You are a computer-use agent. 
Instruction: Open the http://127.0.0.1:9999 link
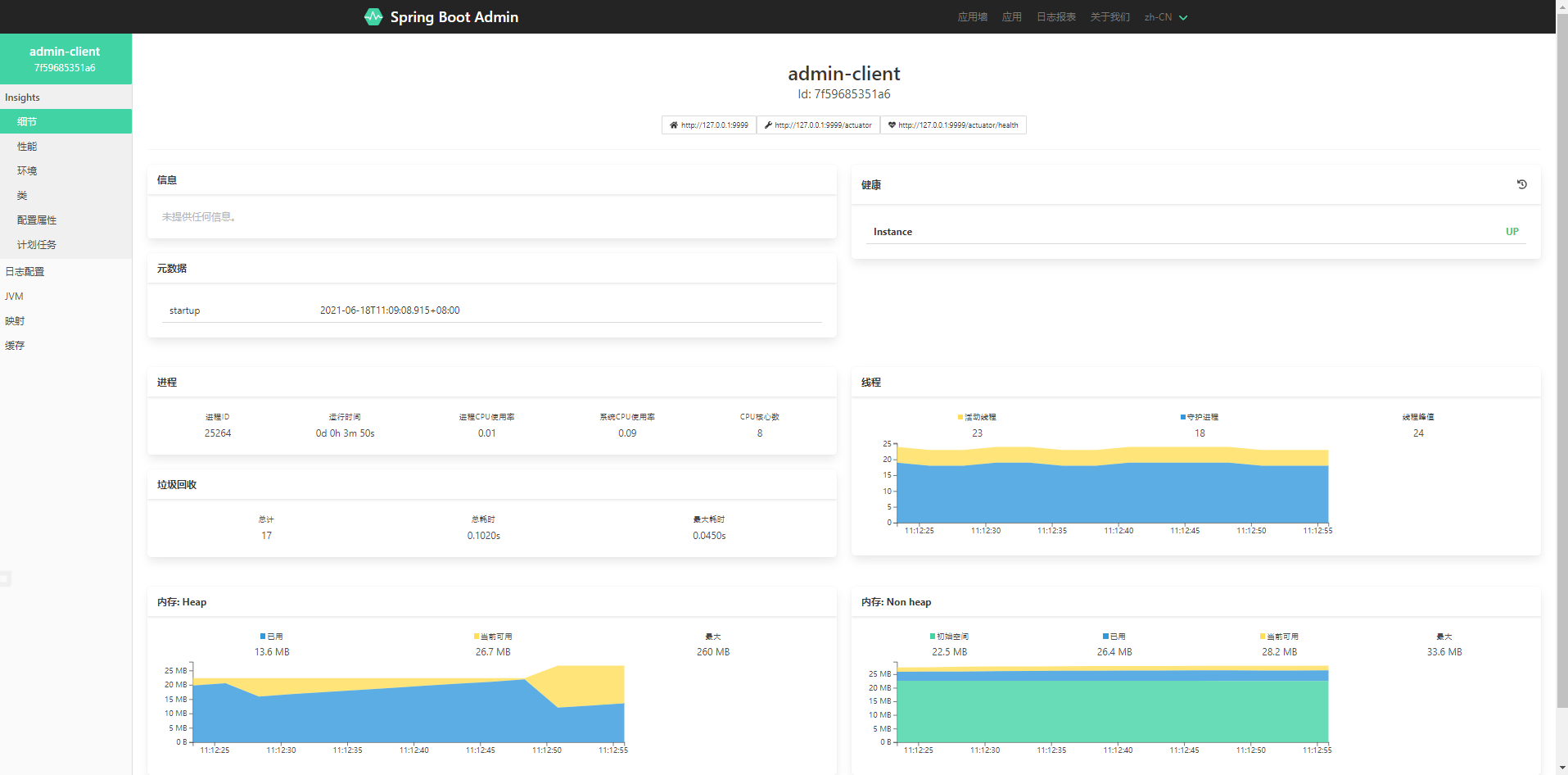tap(709, 125)
